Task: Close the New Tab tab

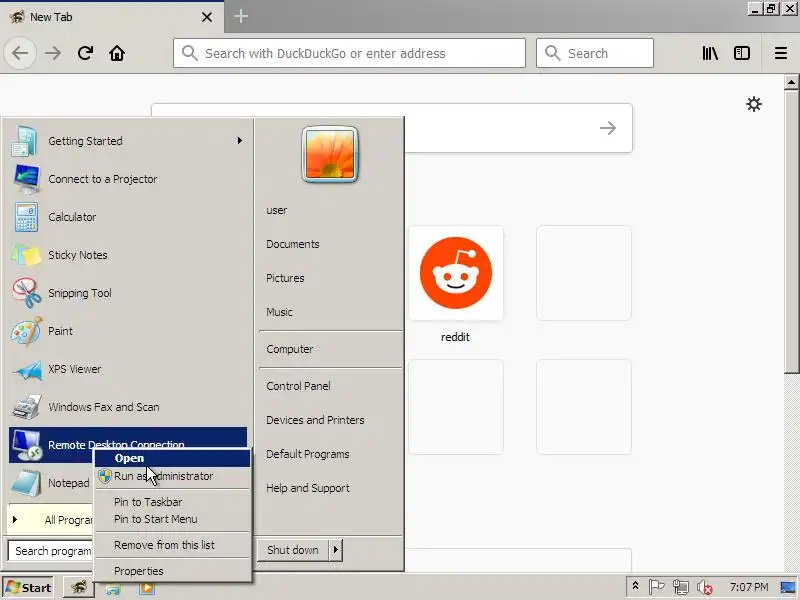Action: pyautogui.click(x=207, y=17)
